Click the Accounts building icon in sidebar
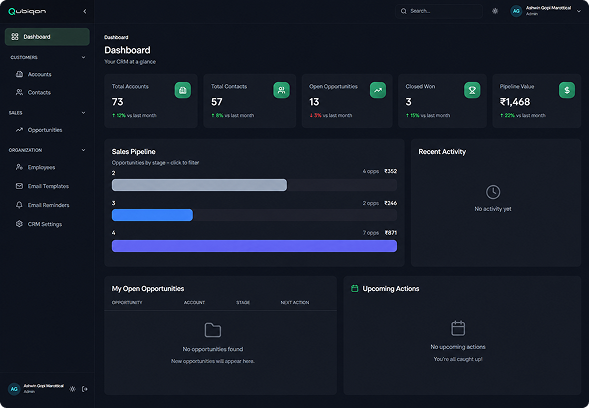589x408 pixels. pyautogui.click(x=19, y=74)
